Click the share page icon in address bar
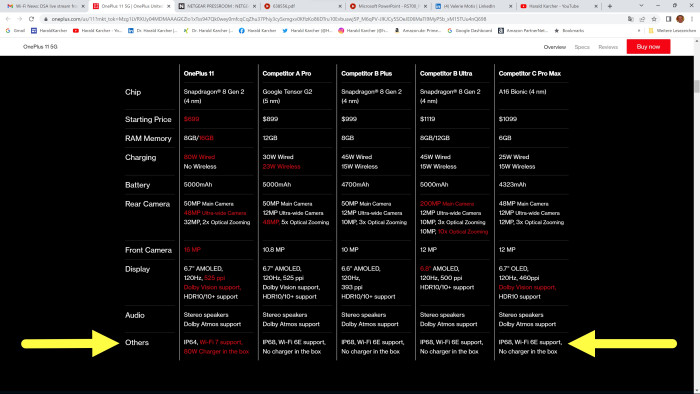This screenshot has width=700, height=394. point(642,19)
